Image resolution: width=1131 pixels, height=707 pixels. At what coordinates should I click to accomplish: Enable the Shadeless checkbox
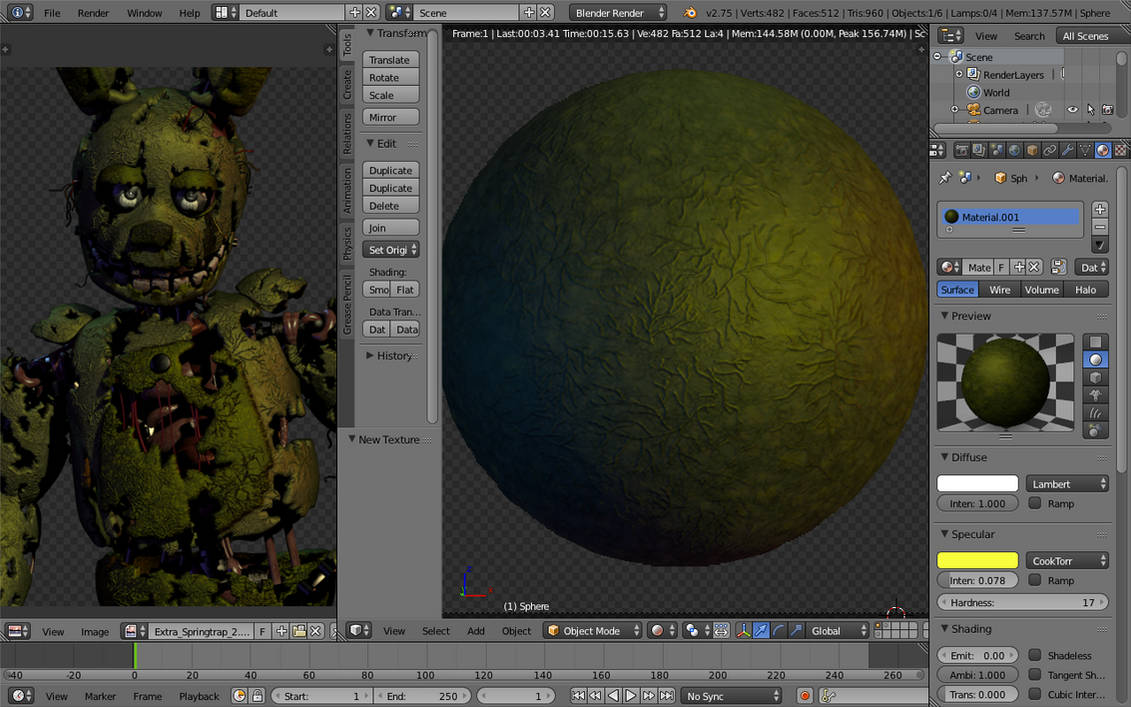point(1034,655)
